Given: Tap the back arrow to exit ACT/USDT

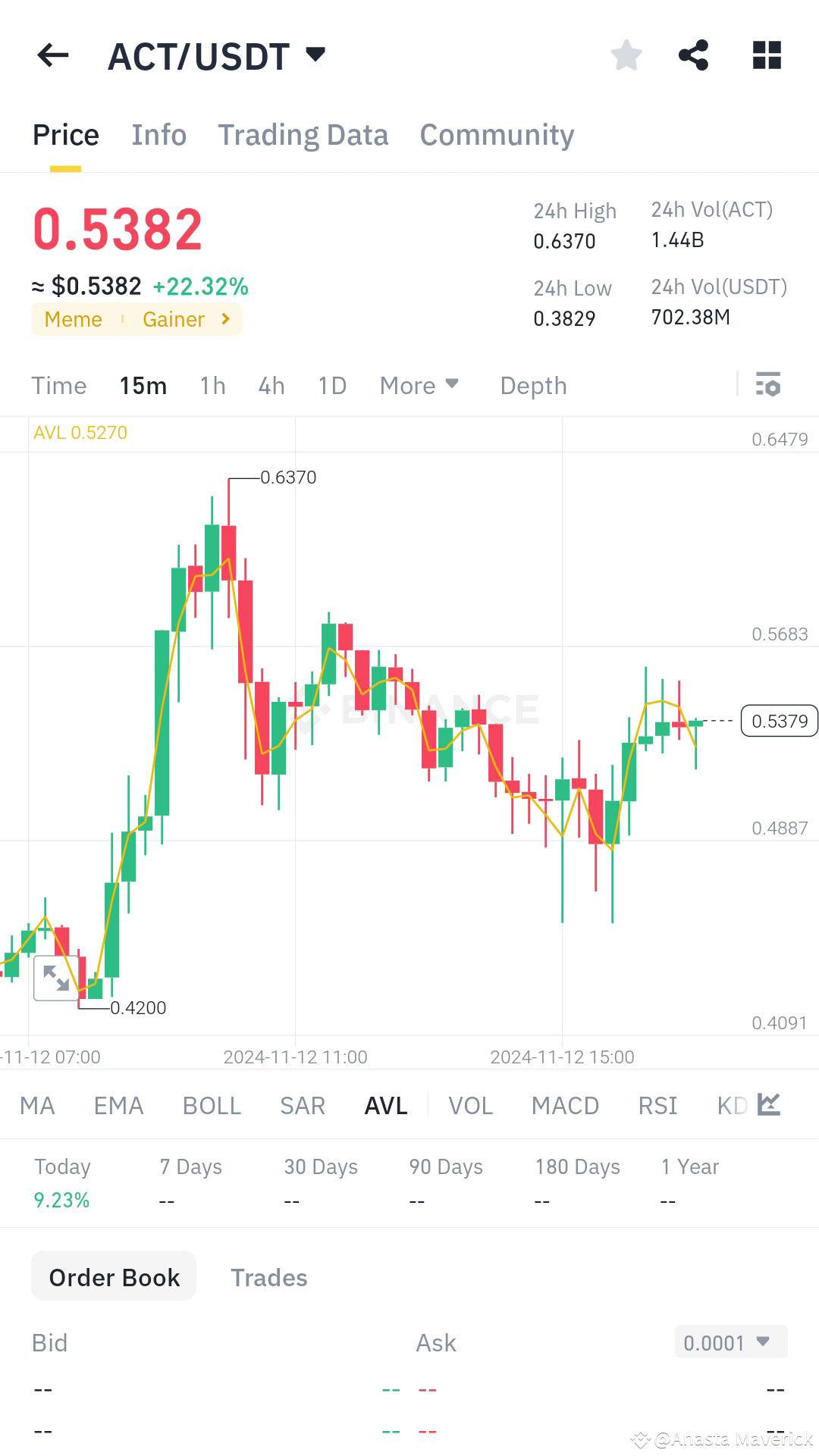Looking at the screenshot, I should [x=52, y=55].
